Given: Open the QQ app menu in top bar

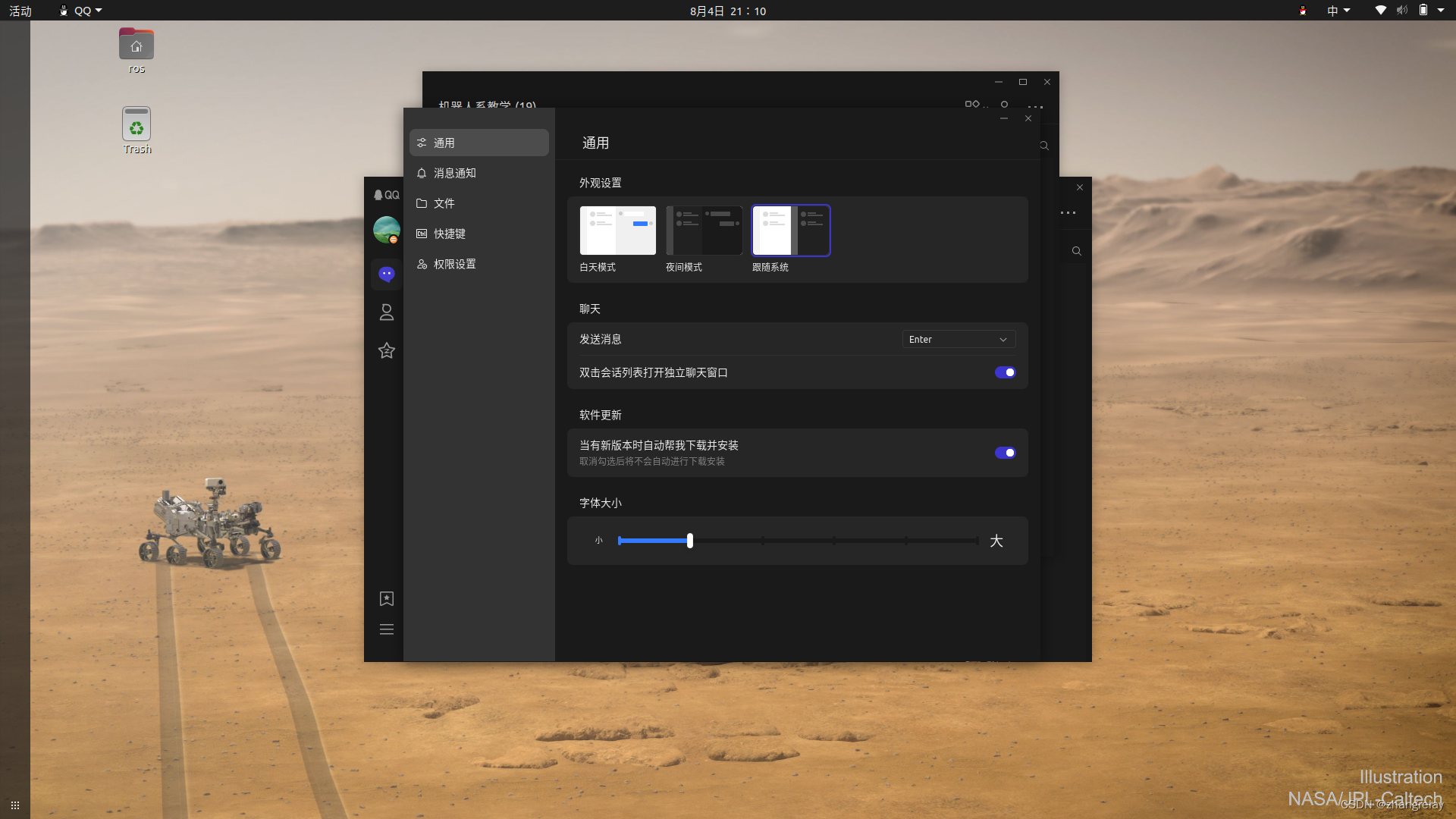Looking at the screenshot, I should pyautogui.click(x=82, y=11).
